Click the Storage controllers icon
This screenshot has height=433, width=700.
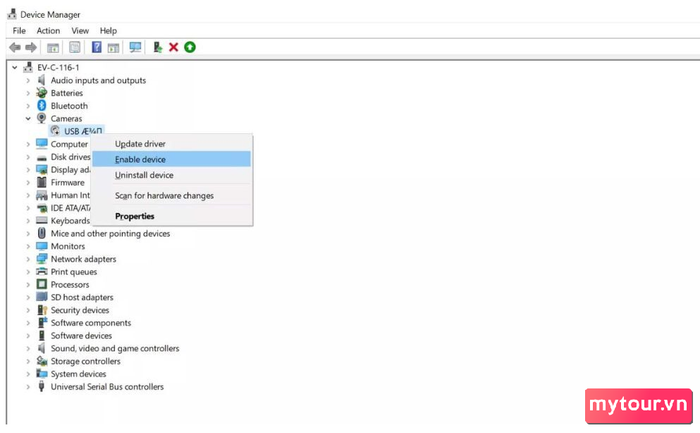(42, 361)
